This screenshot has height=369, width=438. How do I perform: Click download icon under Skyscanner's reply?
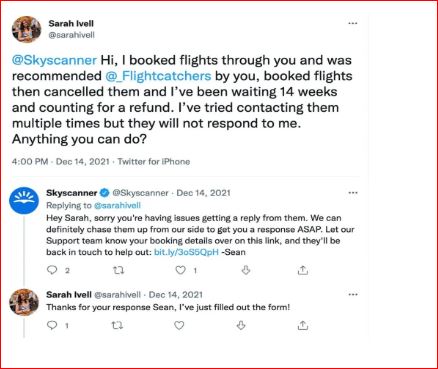click(x=246, y=270)
